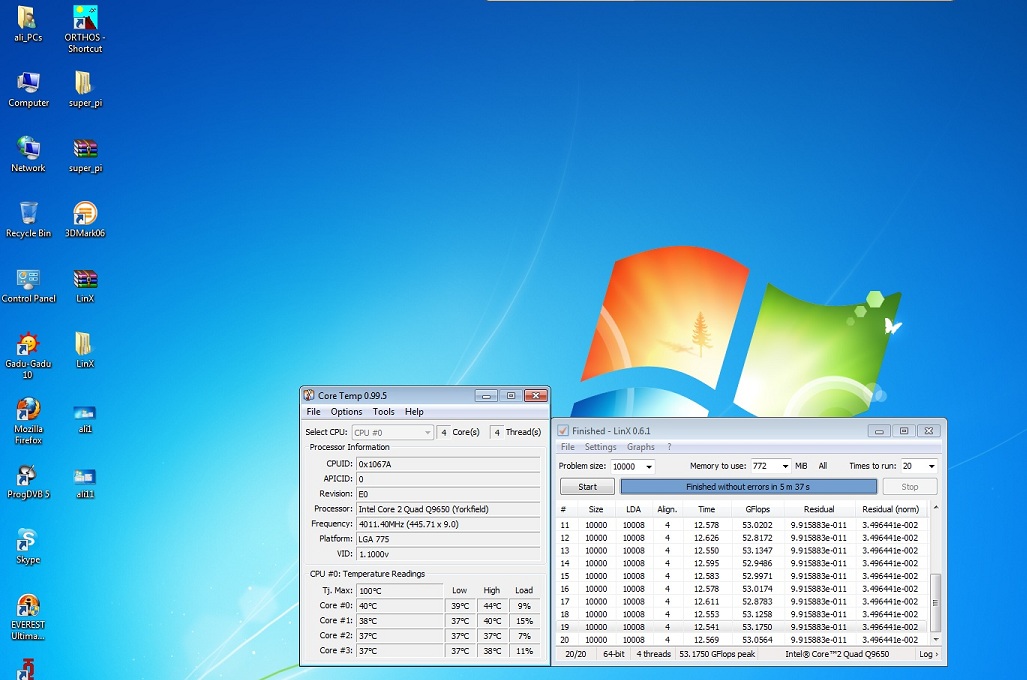Select result row 11 with 53.0202 GFlops
This screenshot has height=680, width=1027.
[742, 525]
